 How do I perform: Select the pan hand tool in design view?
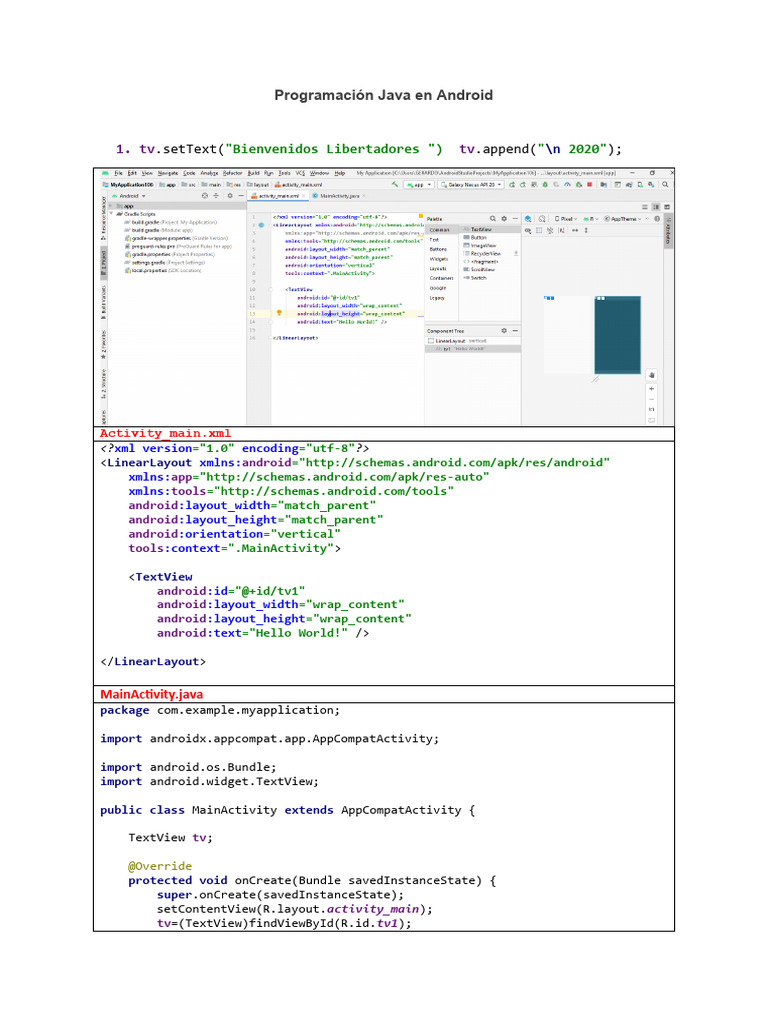651,375
